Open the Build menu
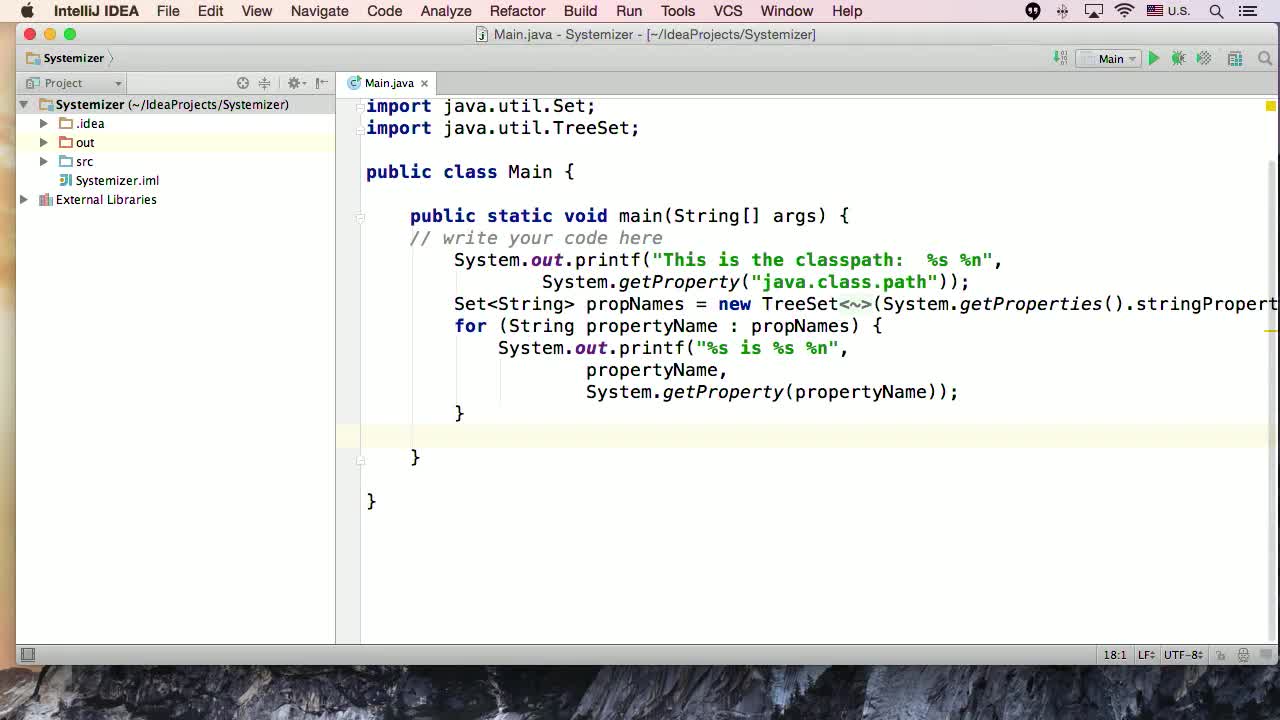 580,11
